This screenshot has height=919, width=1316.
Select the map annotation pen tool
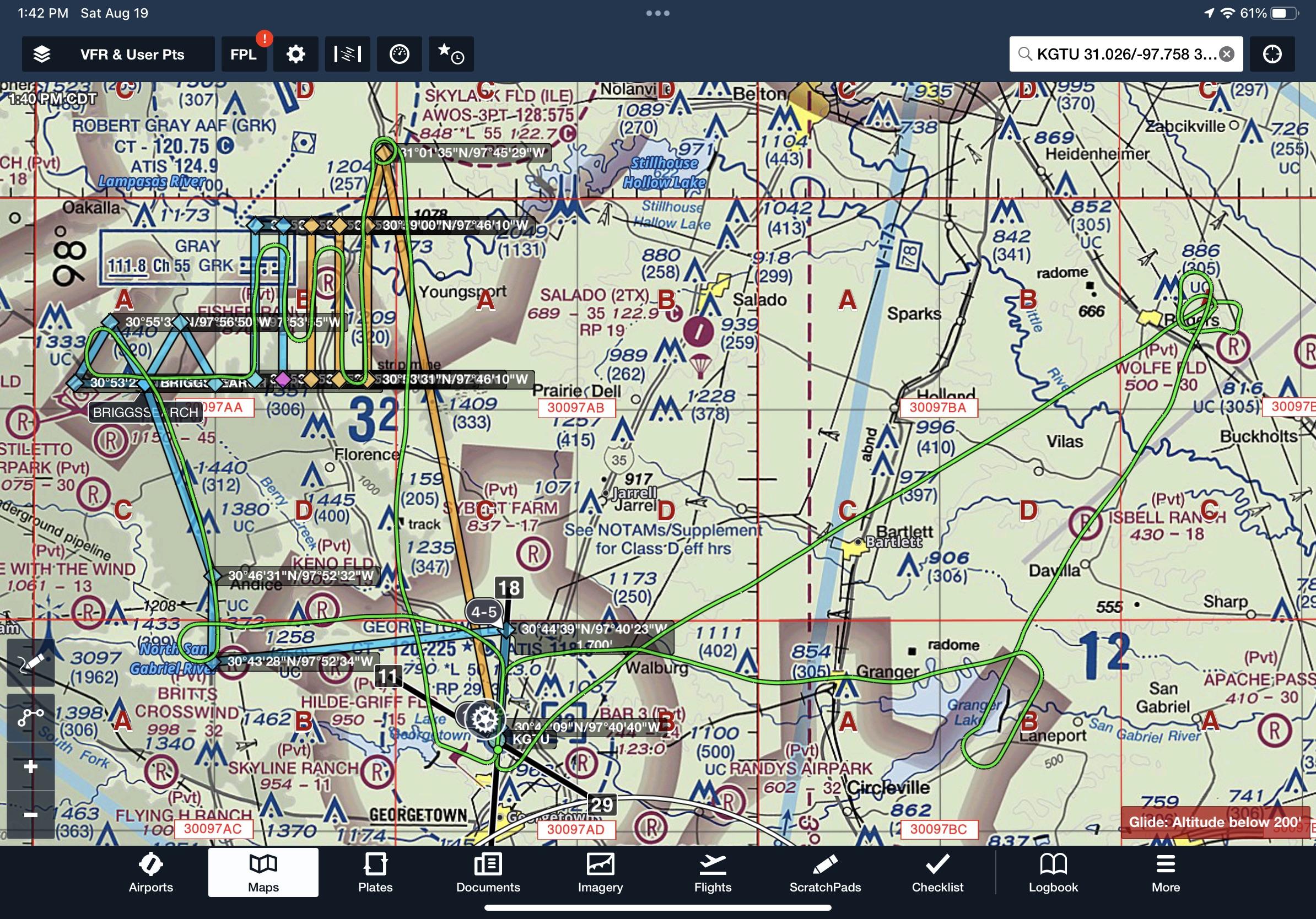pyautogui.click(x=31, y=663)
